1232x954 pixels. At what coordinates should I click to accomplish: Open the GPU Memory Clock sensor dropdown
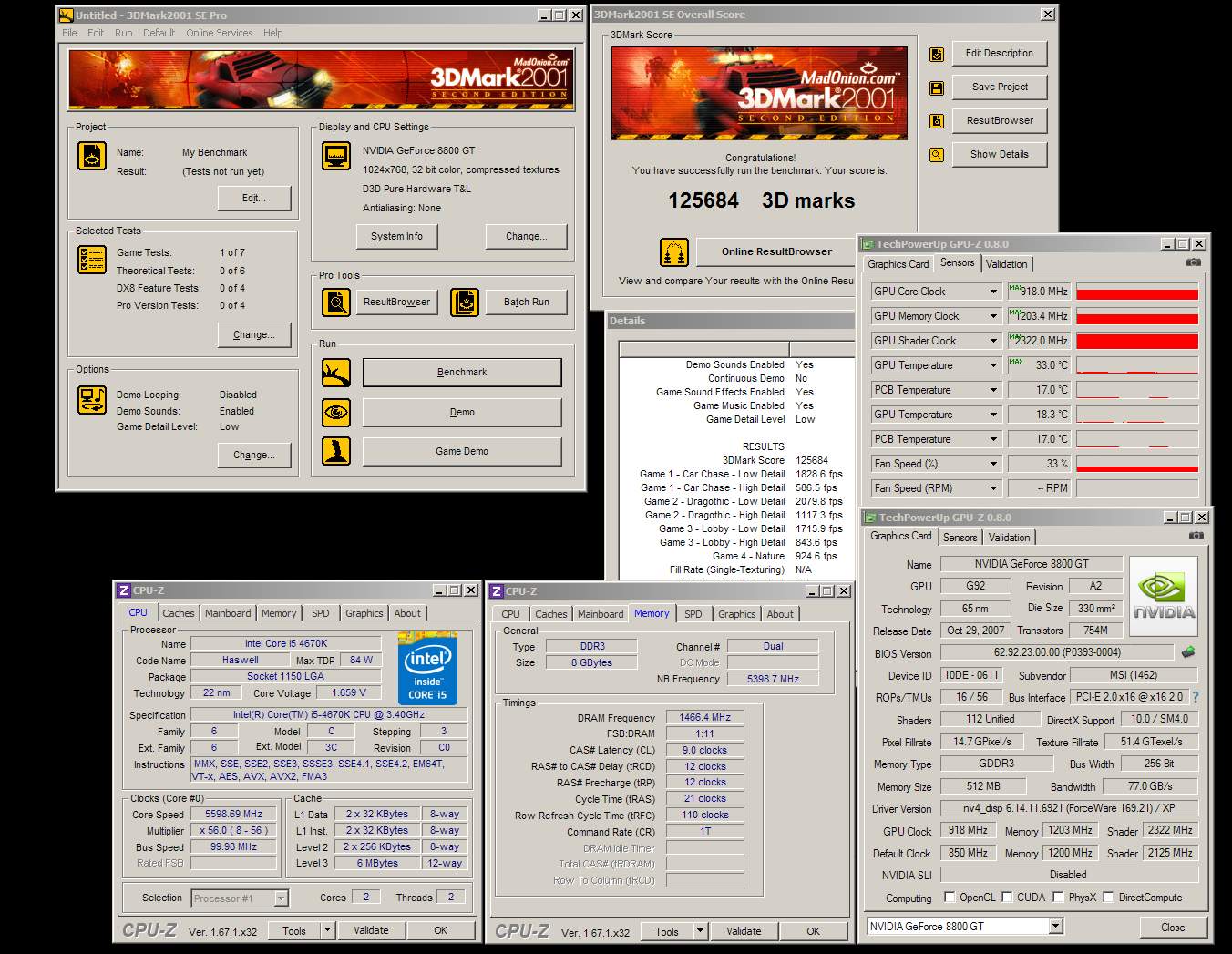pyautogui.click(x=993, y=316)
